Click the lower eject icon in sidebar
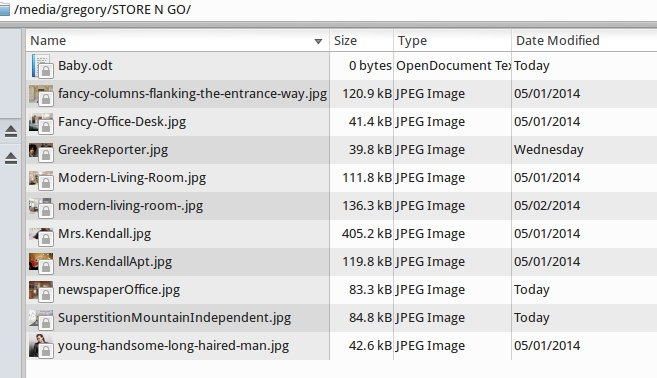657x378 pixels. 11,158
